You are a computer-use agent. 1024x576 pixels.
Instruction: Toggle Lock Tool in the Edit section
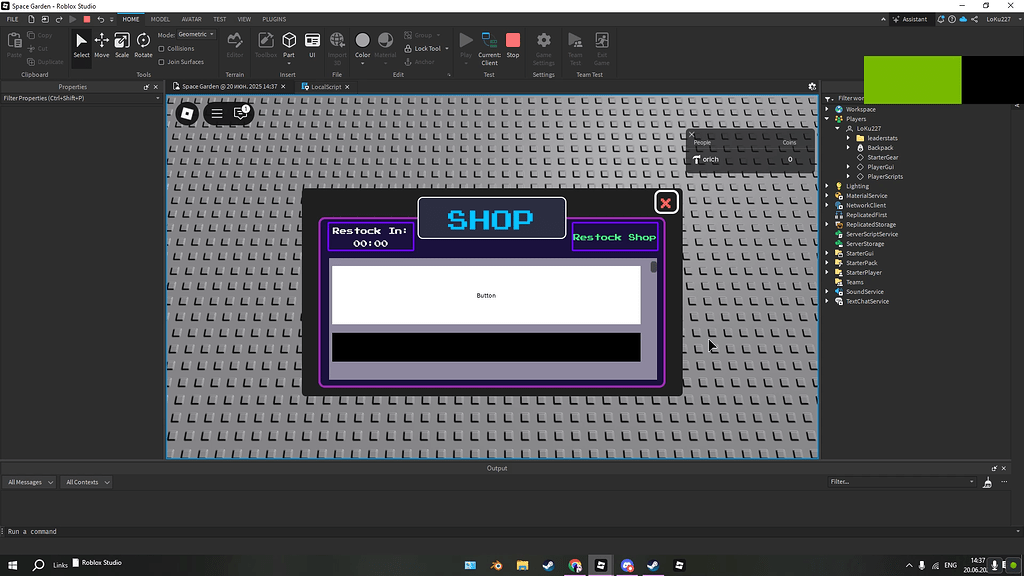424,48
